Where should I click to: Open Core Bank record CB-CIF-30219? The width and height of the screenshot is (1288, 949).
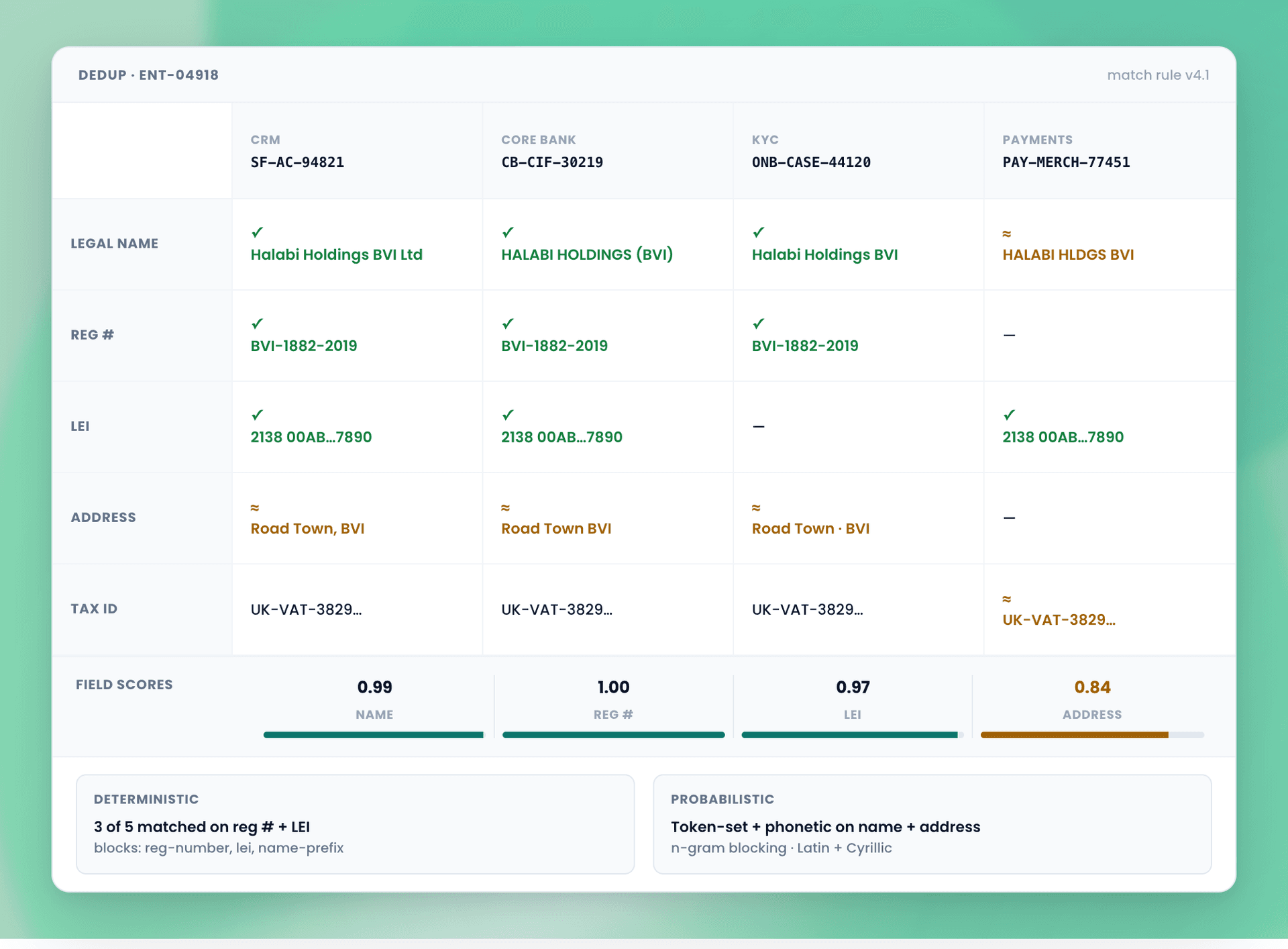552,162
